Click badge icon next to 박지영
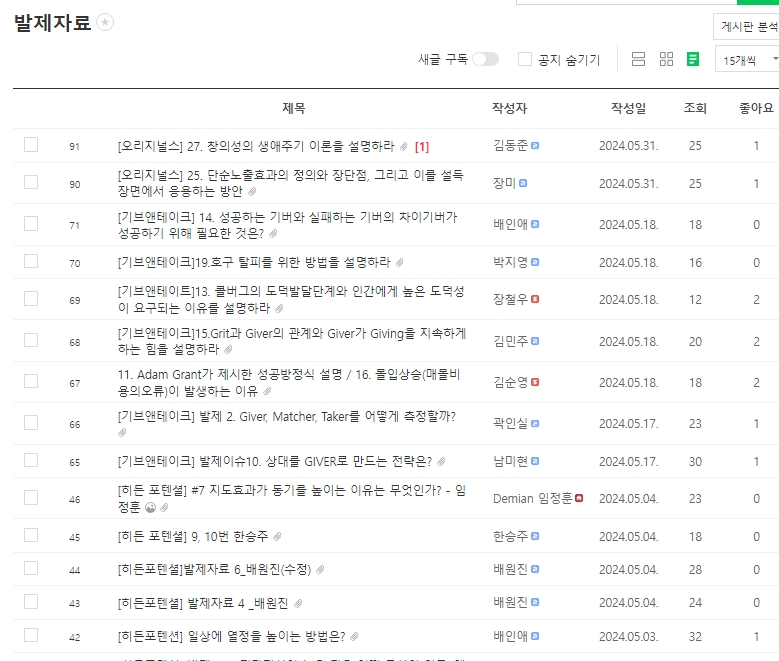This screenshot has height=661, width=779. pos(535,262)
